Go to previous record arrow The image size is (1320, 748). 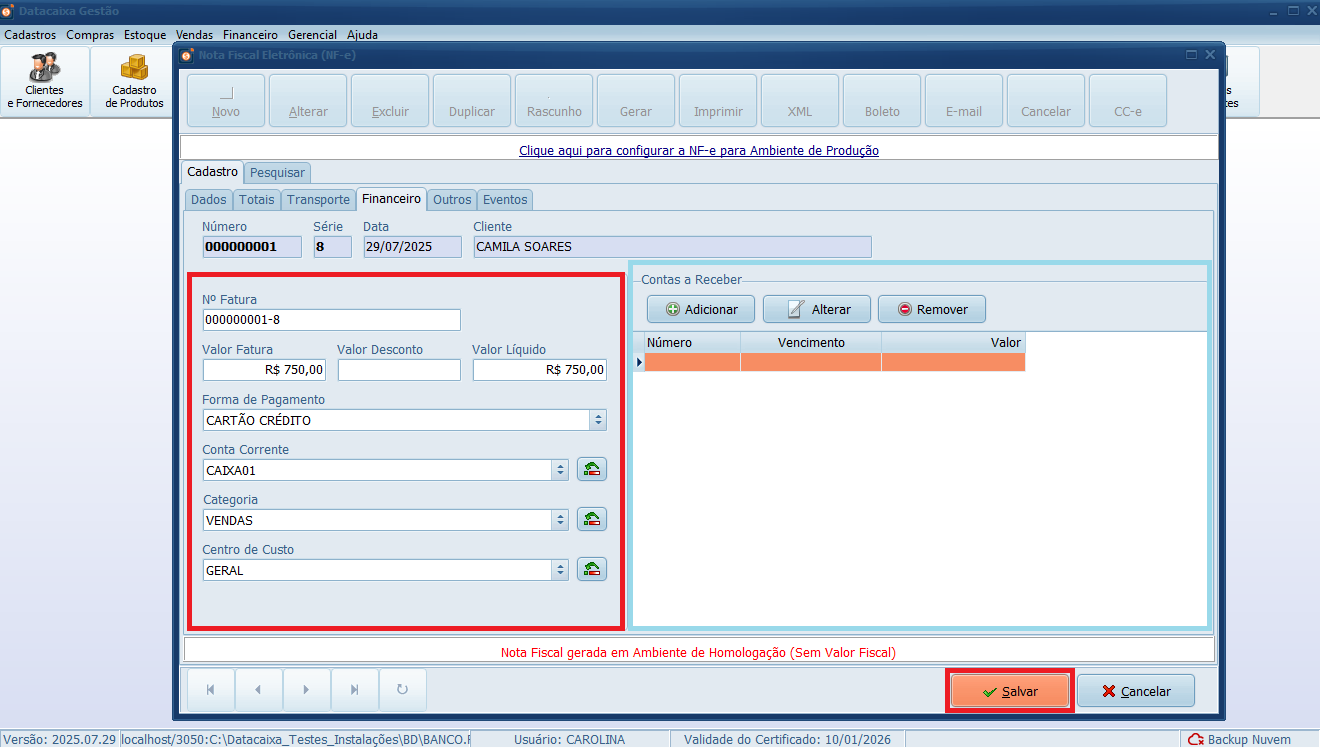point(259,690)
